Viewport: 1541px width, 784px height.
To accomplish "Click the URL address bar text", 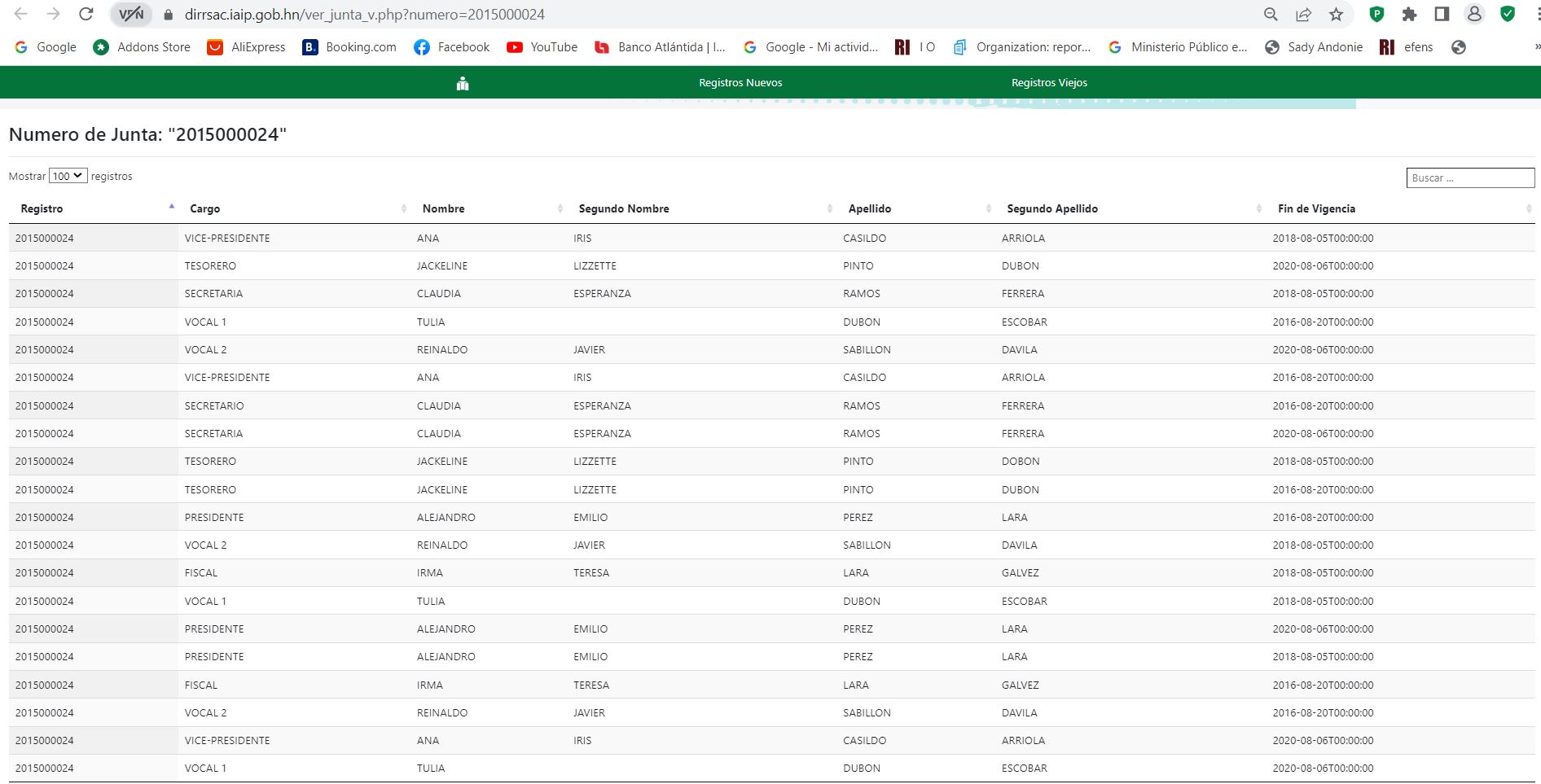I will pyautogui.click(x=364, y=15).
